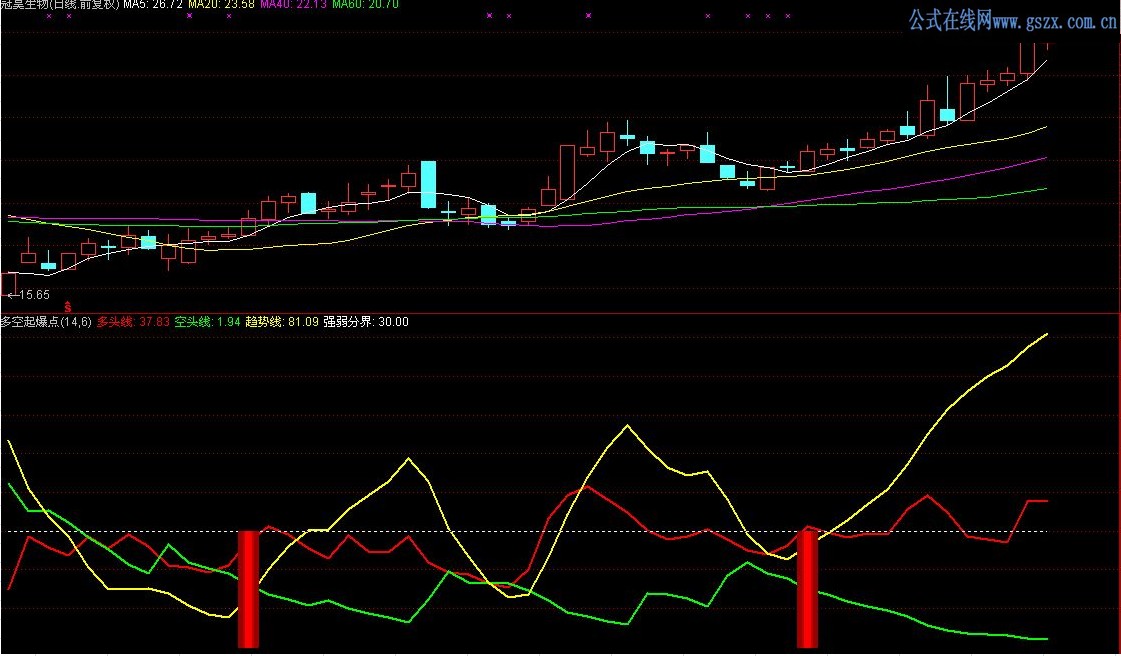
Task: Click the green 空头线: 1.94 readout
Action: tap(207, 322)
